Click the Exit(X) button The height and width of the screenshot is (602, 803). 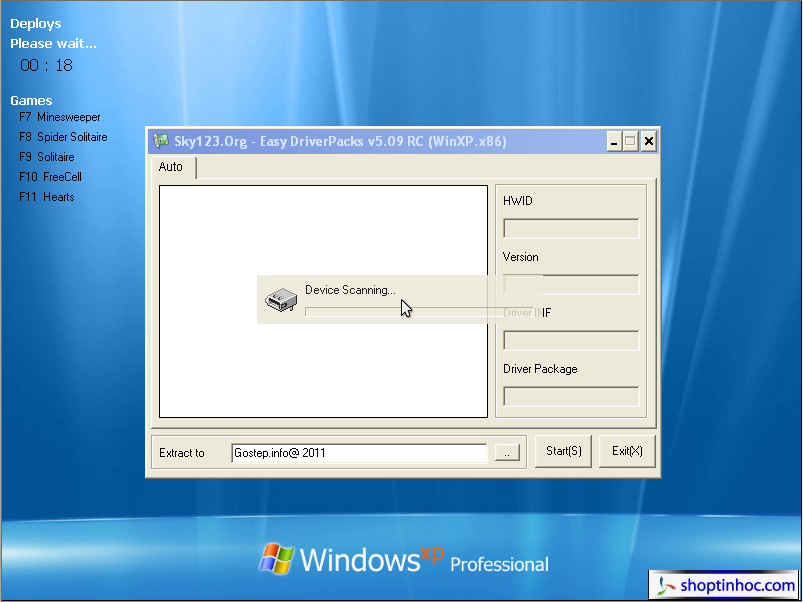click(x=627, y=451)
